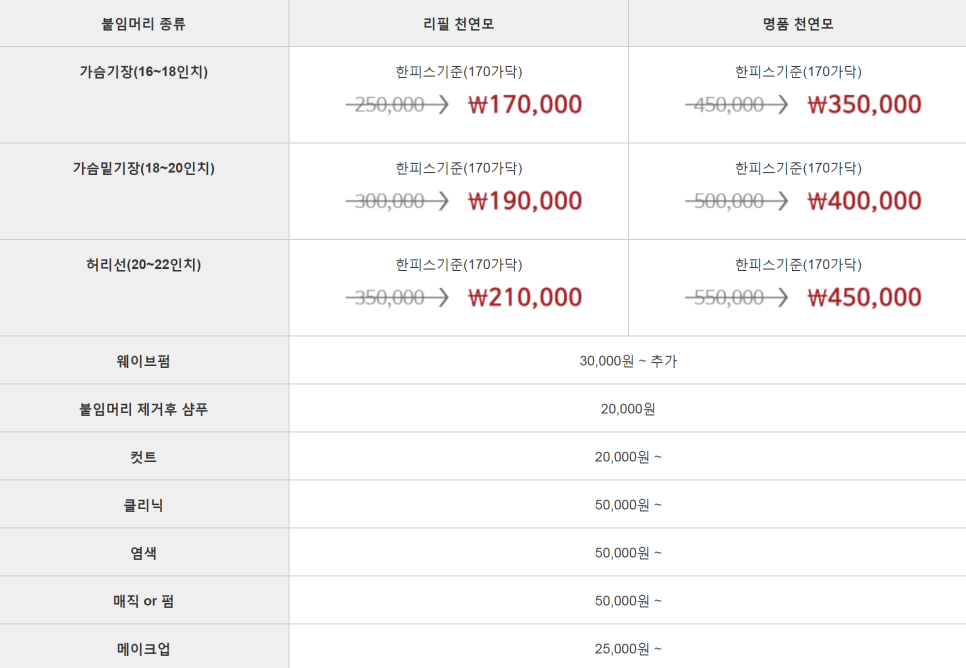Click the 가슴밑기장(18~20인치) row label

[x=144, y=168]
